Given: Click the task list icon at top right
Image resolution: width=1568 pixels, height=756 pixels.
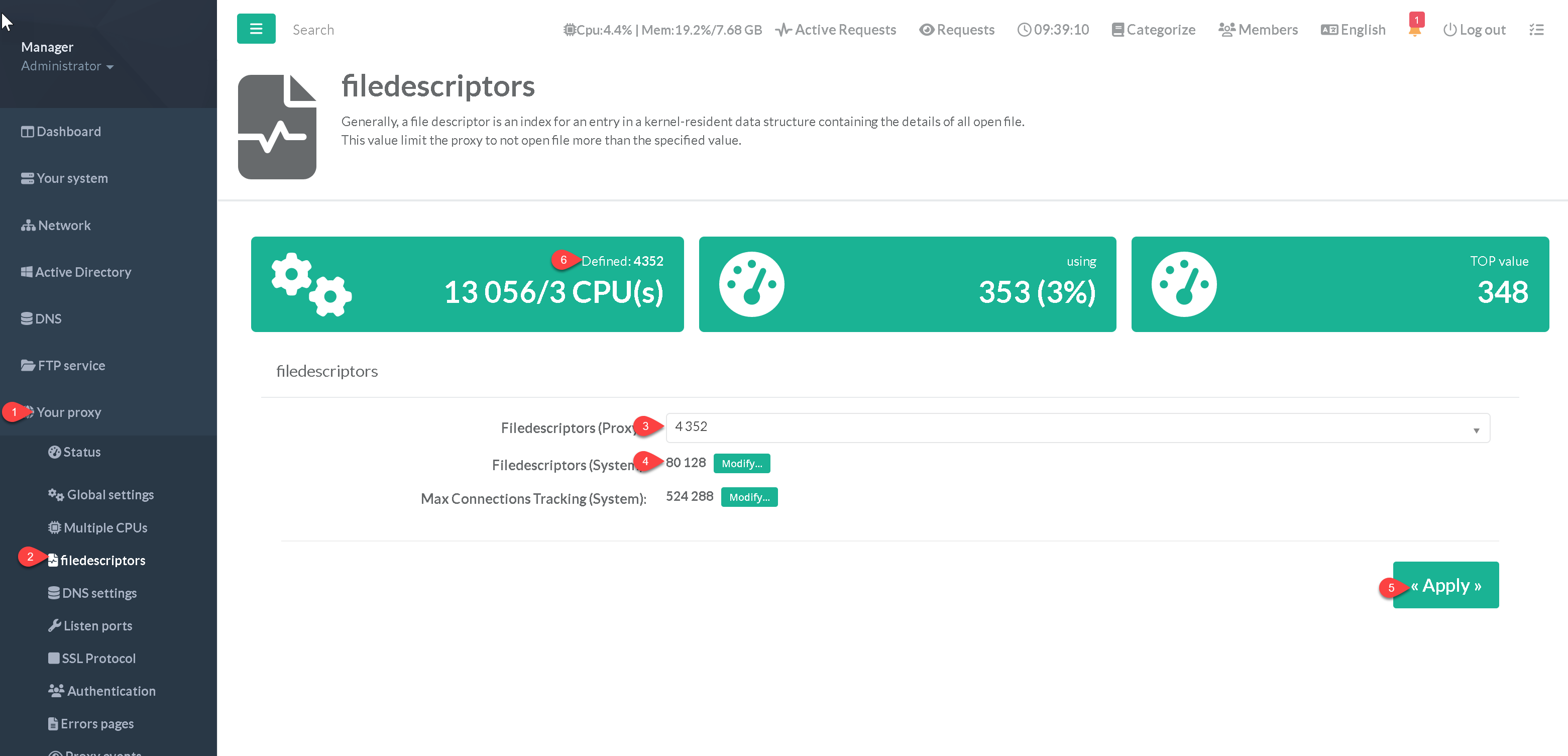Looking at the screenshot, I should (x=1536, y=30).
